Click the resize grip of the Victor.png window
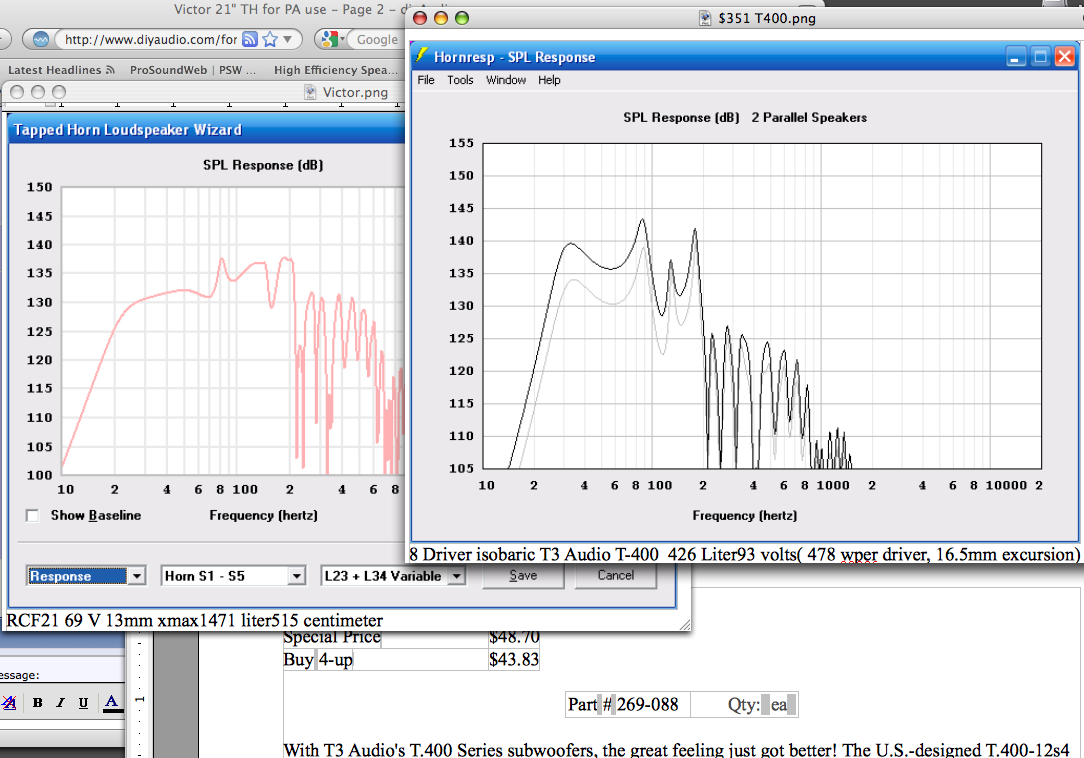Screen dimensions: 1084x758 click(x=684, y=625)
